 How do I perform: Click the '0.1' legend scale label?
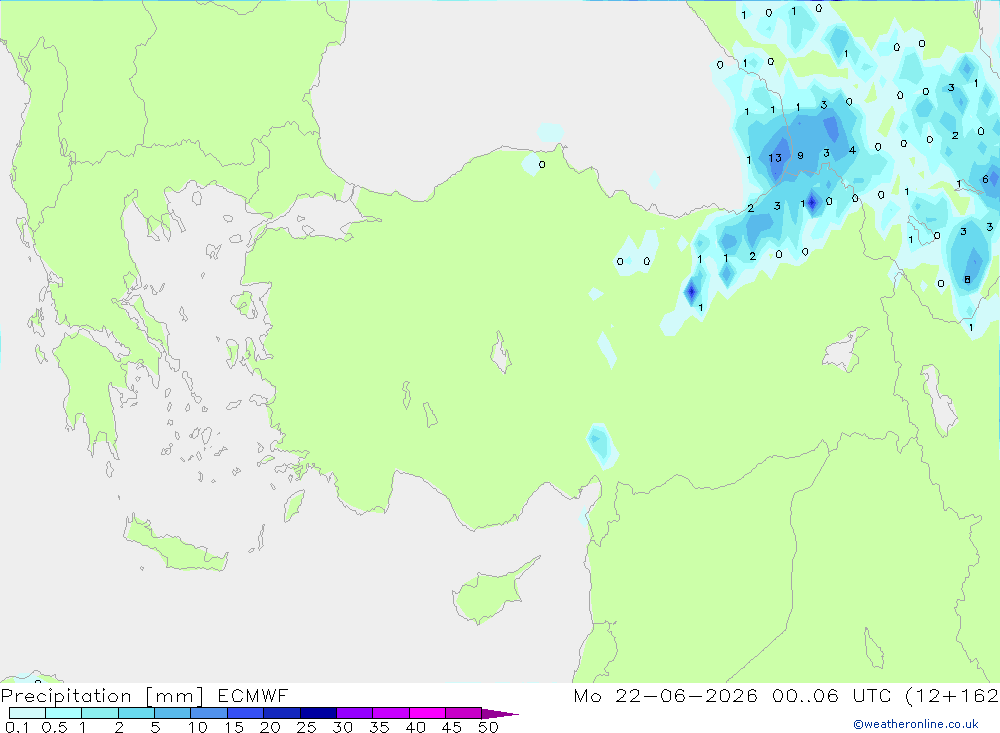[x=17, y=727]
